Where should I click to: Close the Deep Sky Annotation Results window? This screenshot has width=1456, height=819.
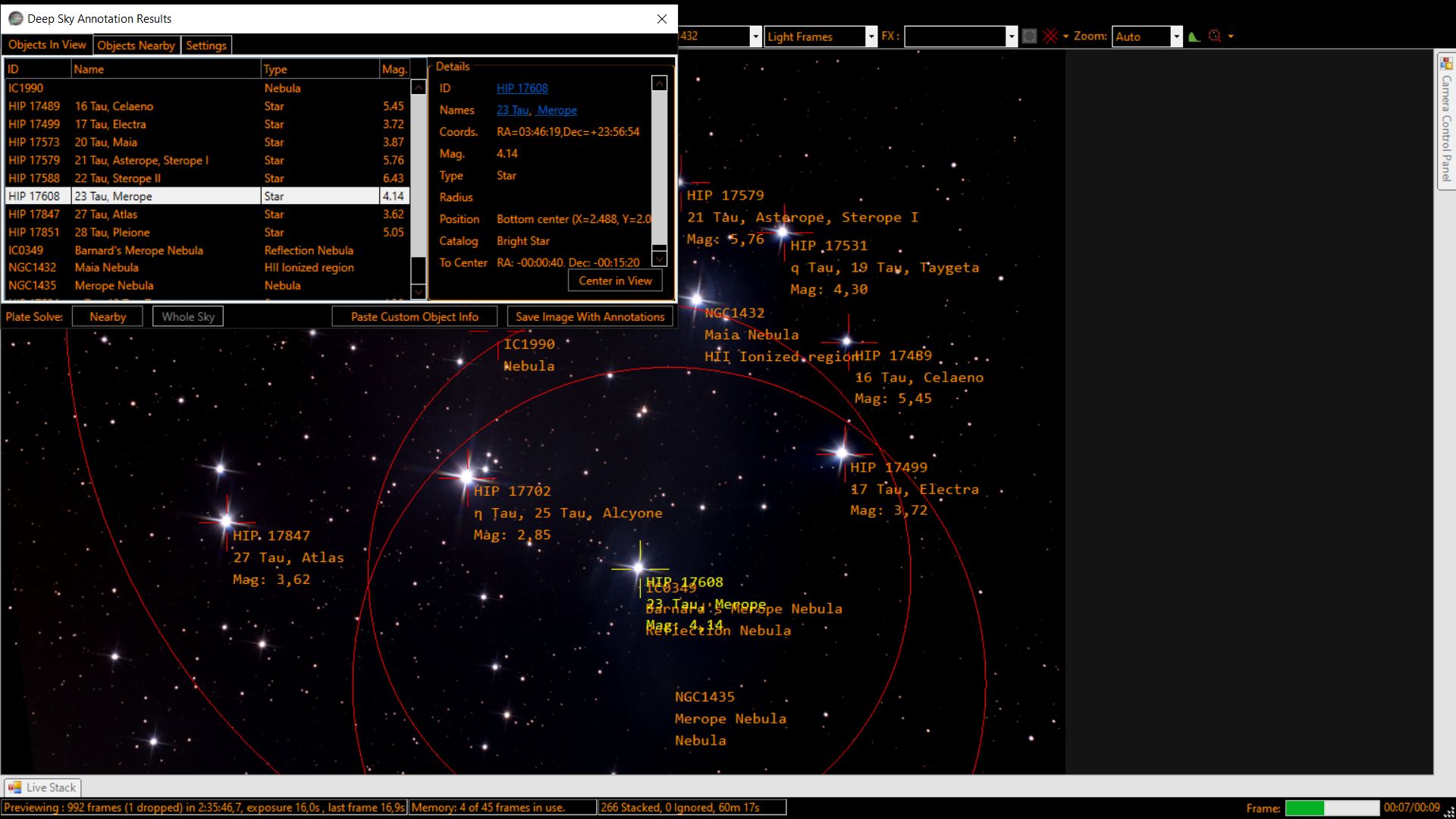662,19
